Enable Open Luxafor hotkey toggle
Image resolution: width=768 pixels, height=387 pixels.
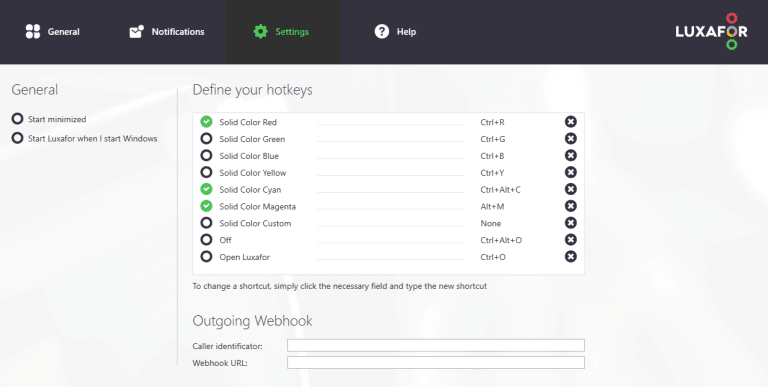(x=206, y=256)
